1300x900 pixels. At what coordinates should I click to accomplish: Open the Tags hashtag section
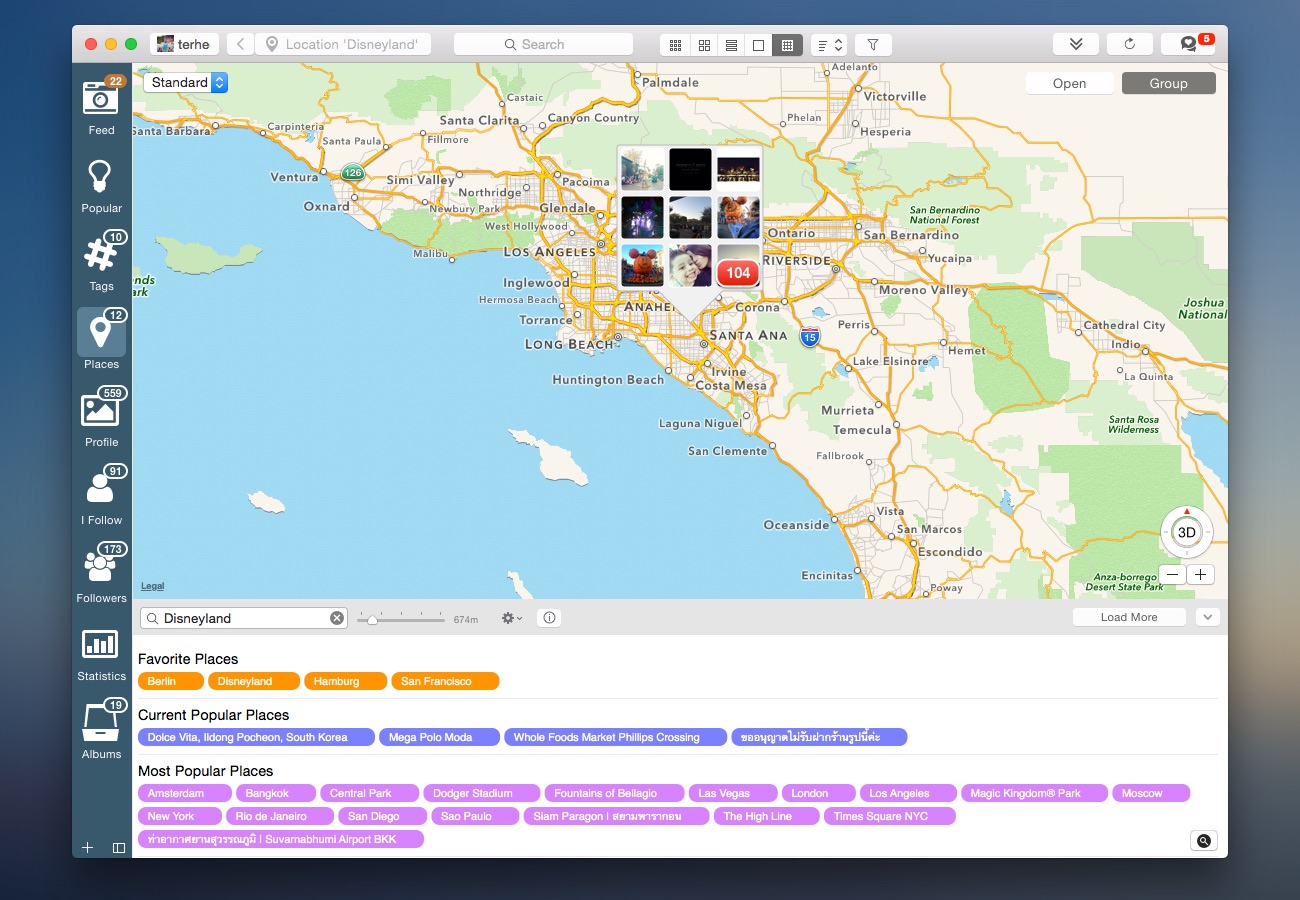[x=101, y=263]
